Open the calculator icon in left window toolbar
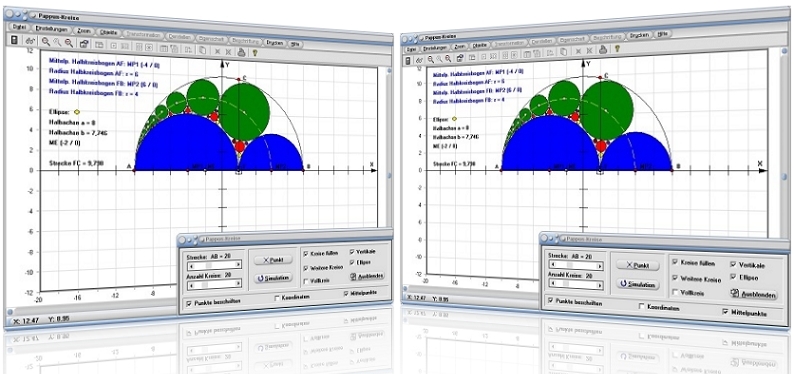Screen dimensions: 794x374 [14, 40]
